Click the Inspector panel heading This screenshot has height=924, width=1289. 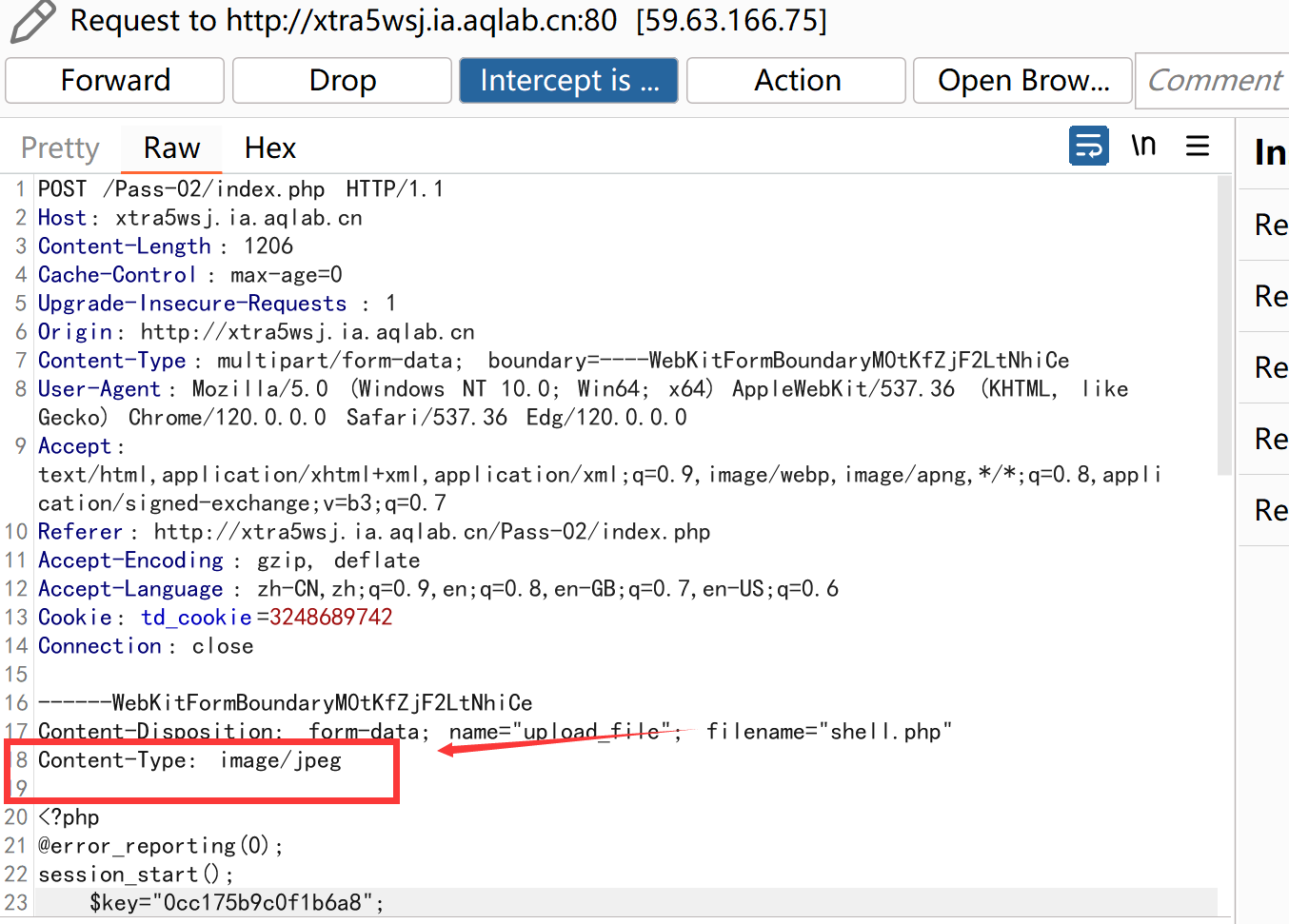click(1270, 152)
